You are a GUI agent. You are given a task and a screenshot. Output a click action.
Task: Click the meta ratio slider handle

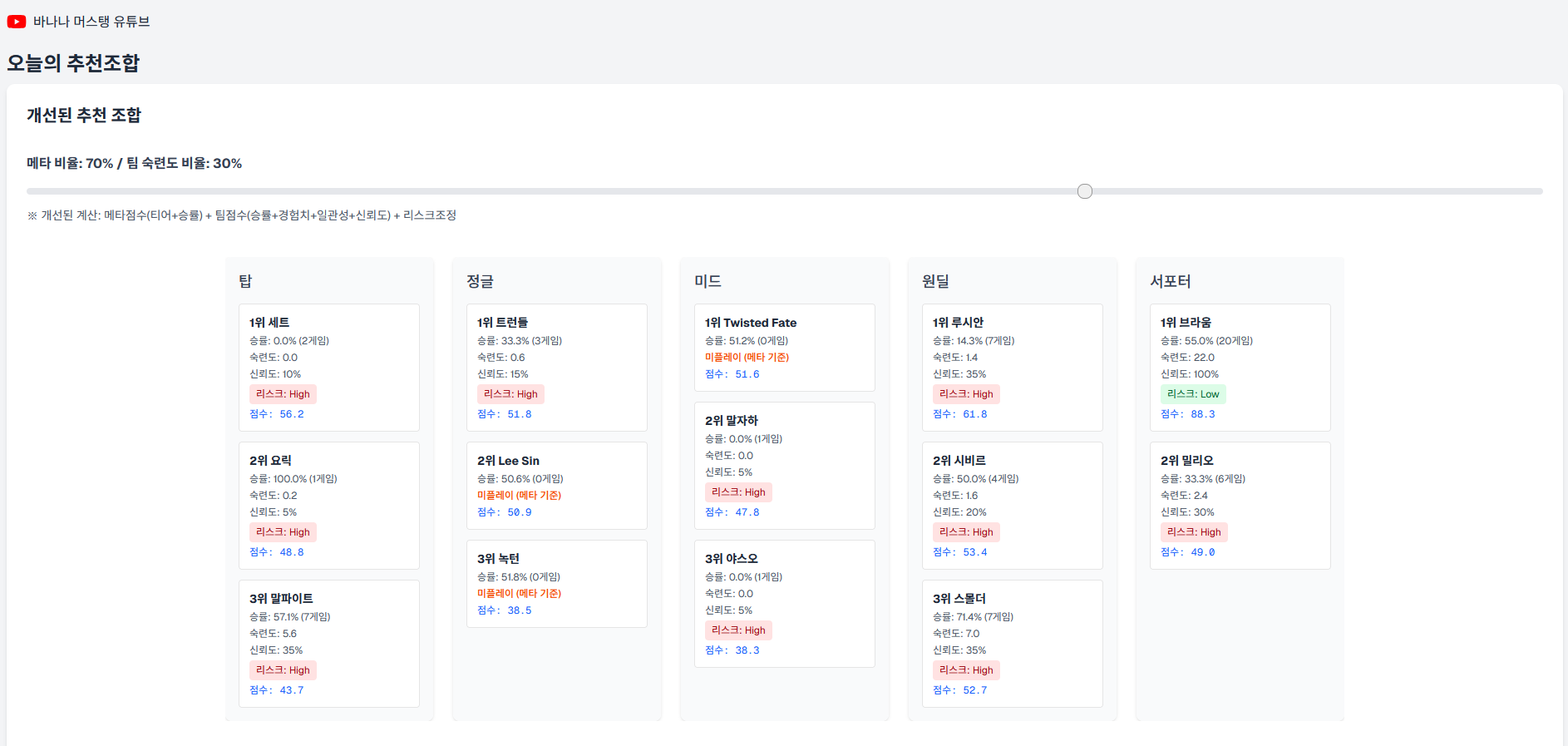[x=1085, y=191]
